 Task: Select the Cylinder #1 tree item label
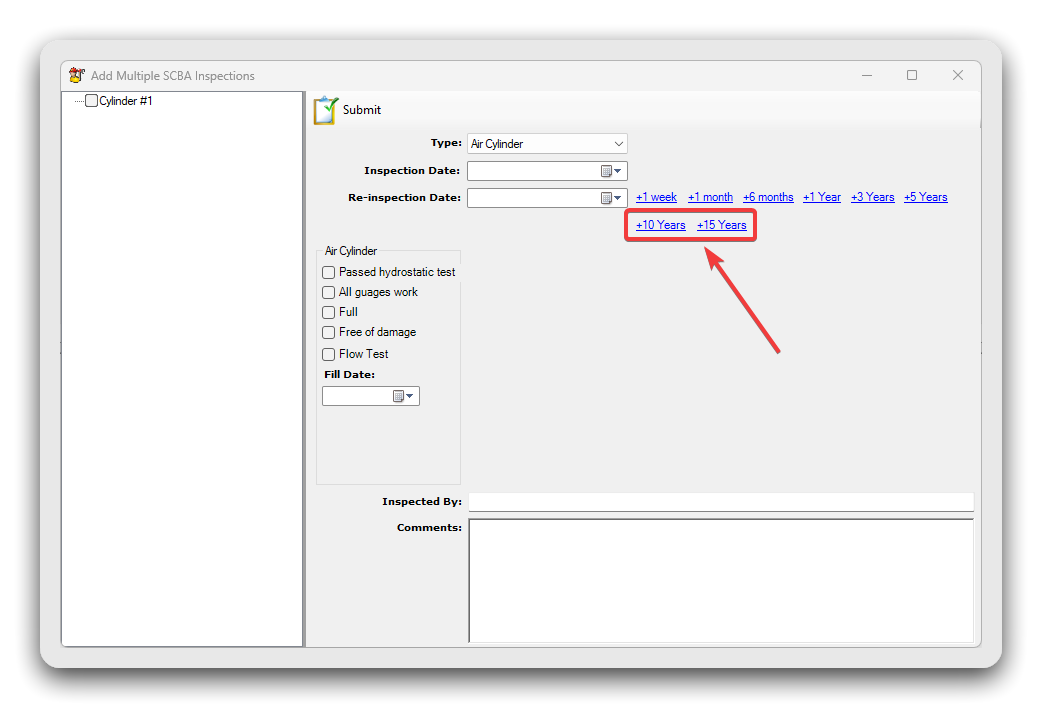(126, 101)
